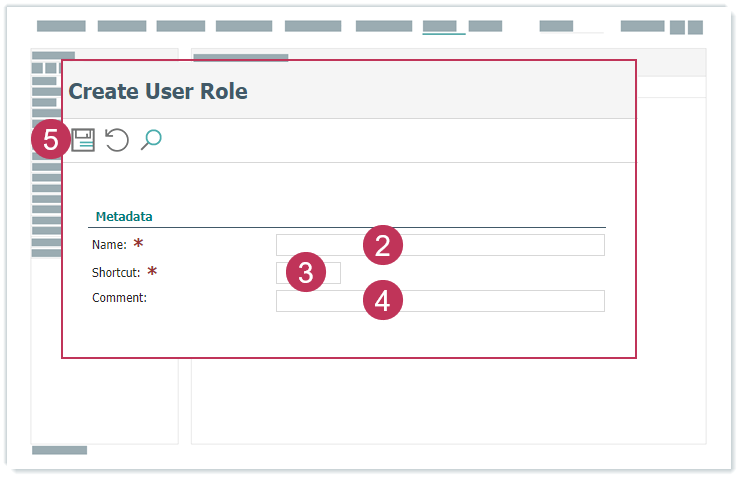Screen dimensions: 741x479
Task: Click the numbered callout 5 badge
Action: (x=51, y=140)
